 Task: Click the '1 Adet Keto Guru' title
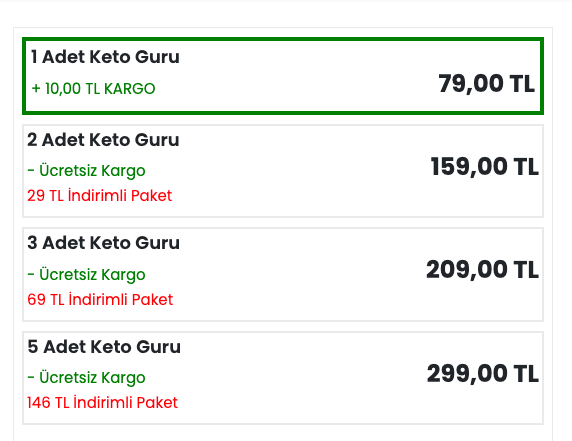[x=105, y=57]
